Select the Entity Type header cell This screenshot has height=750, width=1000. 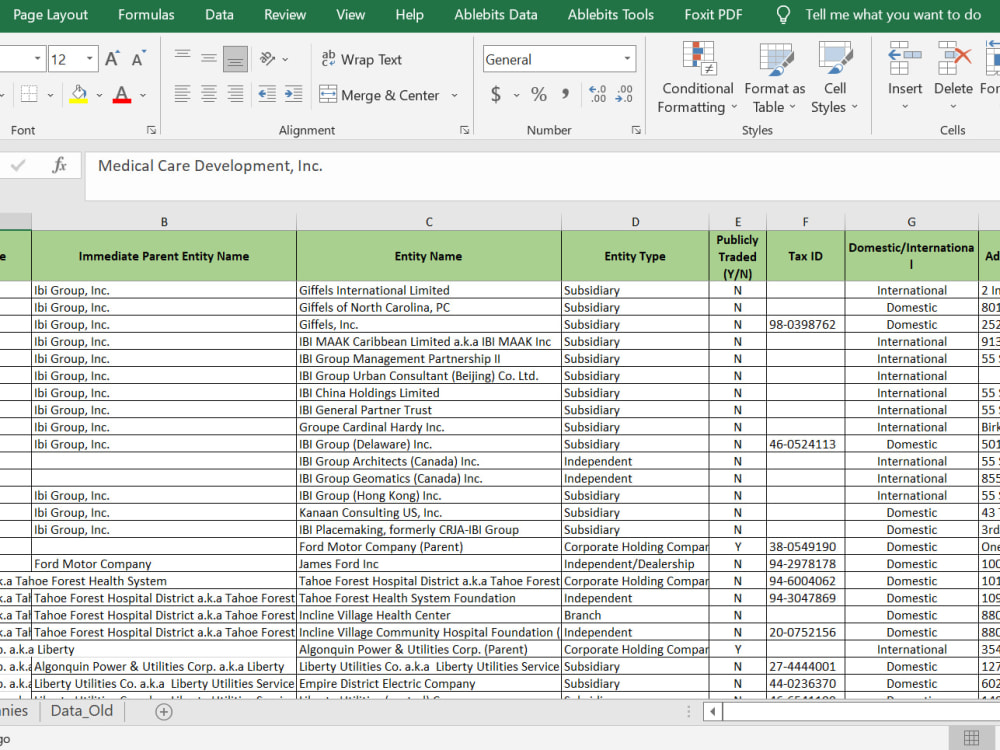point(635,256)
